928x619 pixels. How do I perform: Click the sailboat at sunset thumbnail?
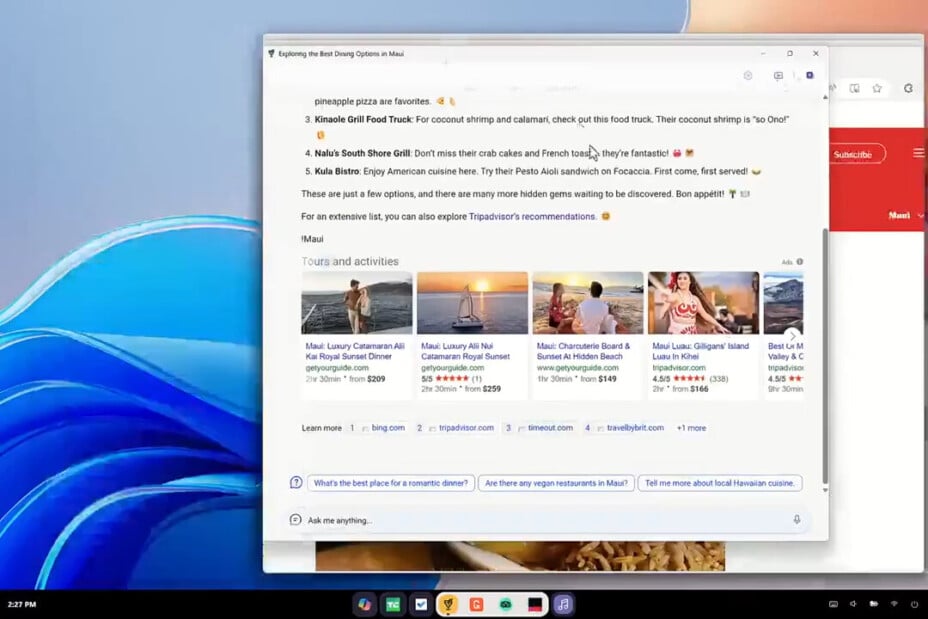(x=472, y=303)
